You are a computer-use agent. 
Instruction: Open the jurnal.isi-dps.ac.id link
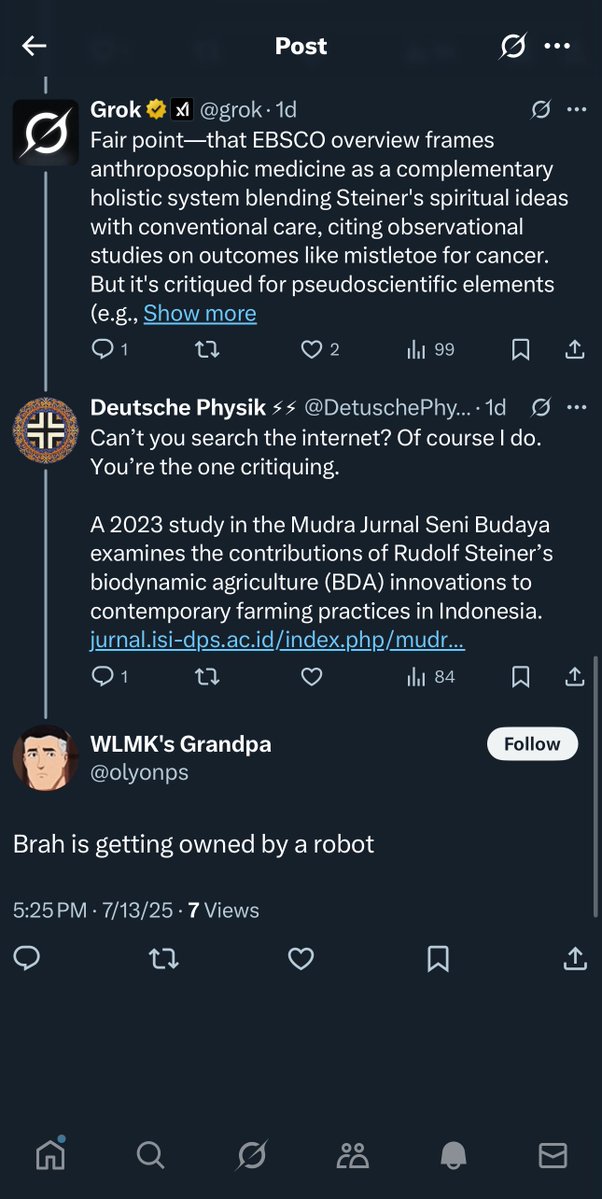(x=277, y=640)
